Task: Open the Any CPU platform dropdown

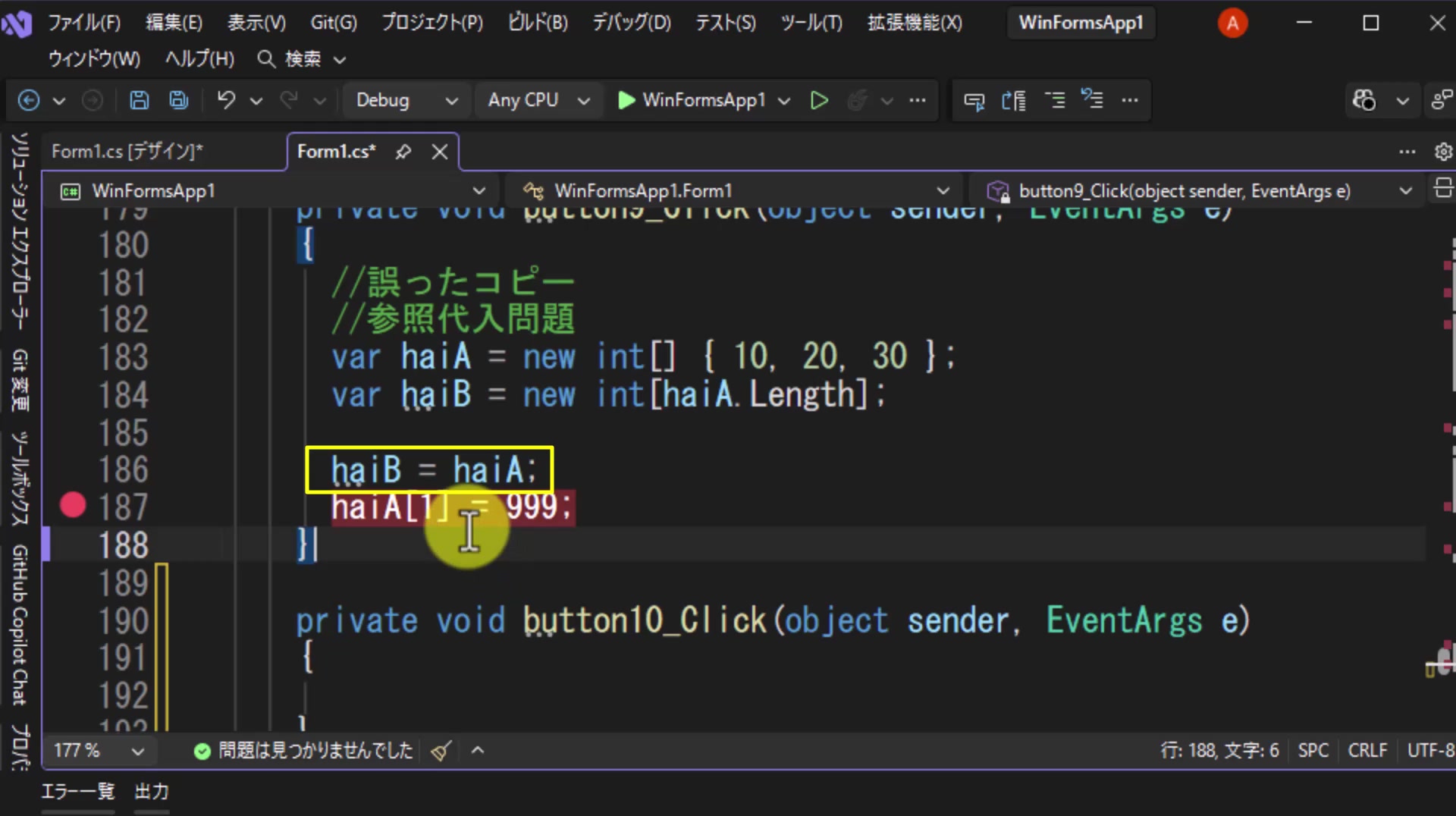Action: click(x=538, y=100)
